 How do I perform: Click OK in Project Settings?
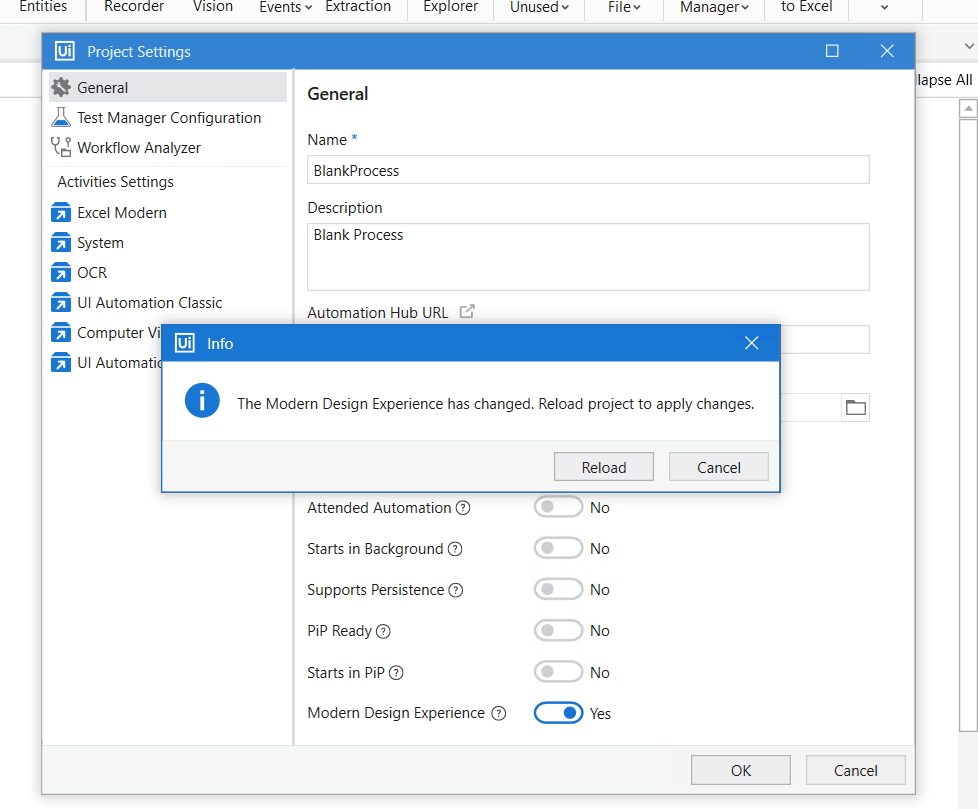pos(740,770)
